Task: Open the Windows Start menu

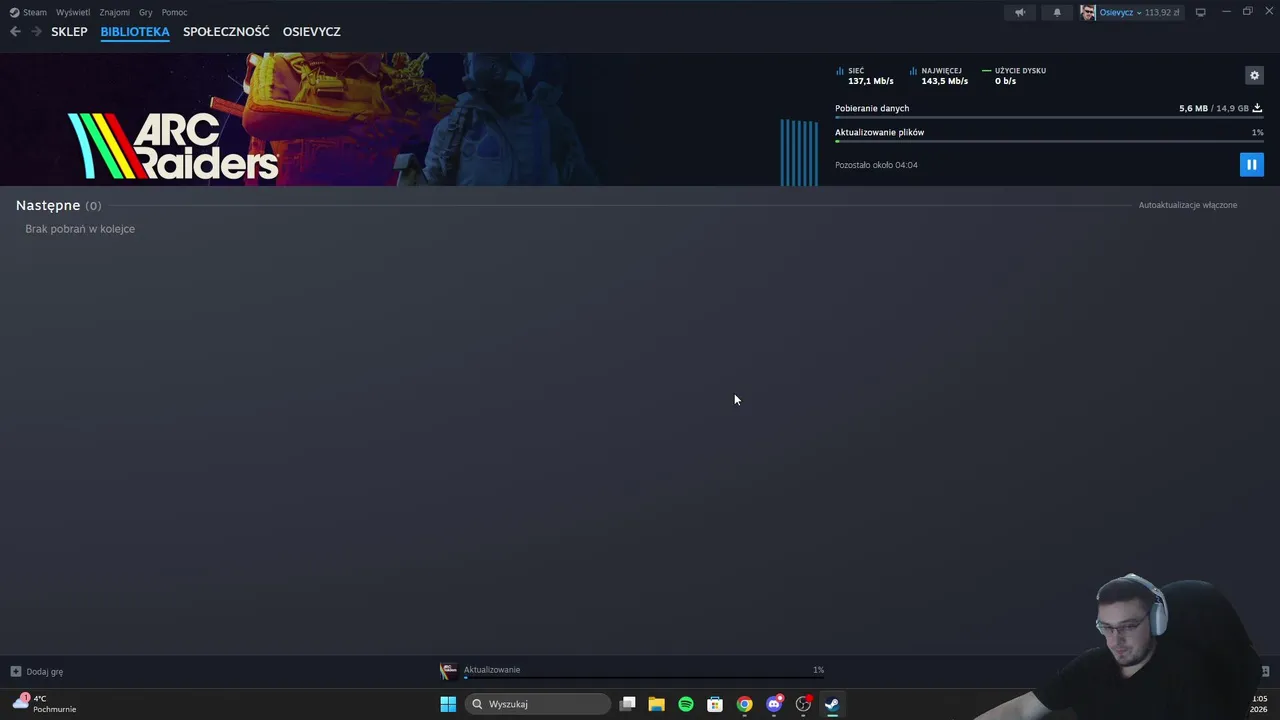Action: pyautogui.click(x=448, y=704)
